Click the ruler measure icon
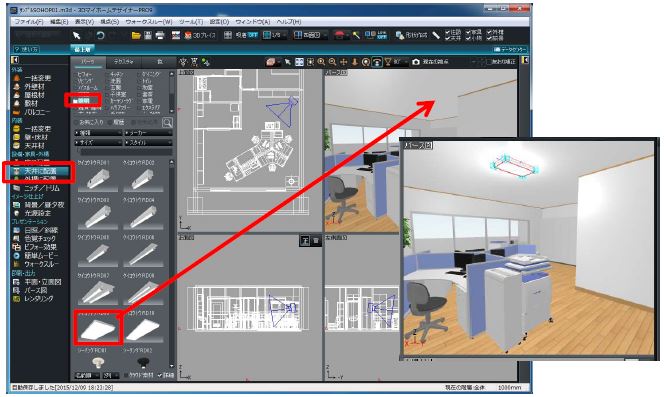The width and height of the screenshot is (664, 397). (436, 36)
